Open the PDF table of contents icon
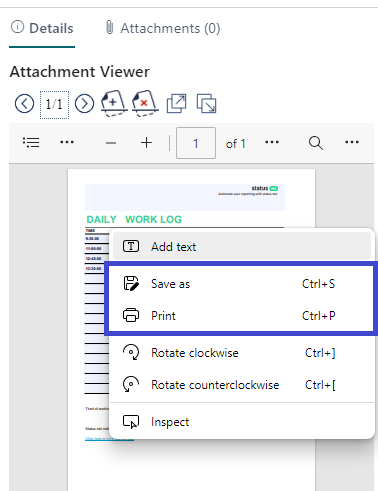 tap(31, 143)
